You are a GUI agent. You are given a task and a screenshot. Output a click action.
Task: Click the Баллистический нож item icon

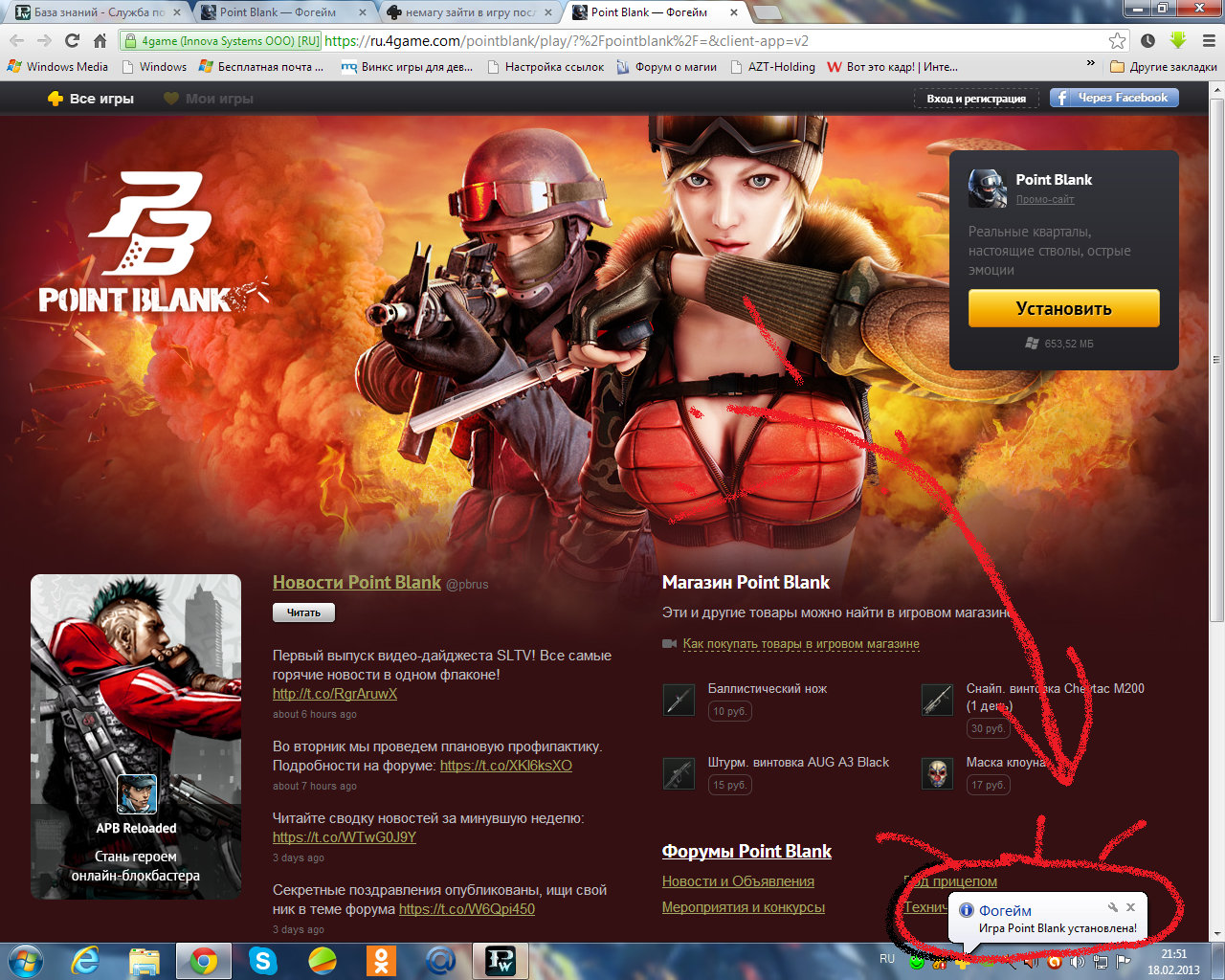(679, 700)
